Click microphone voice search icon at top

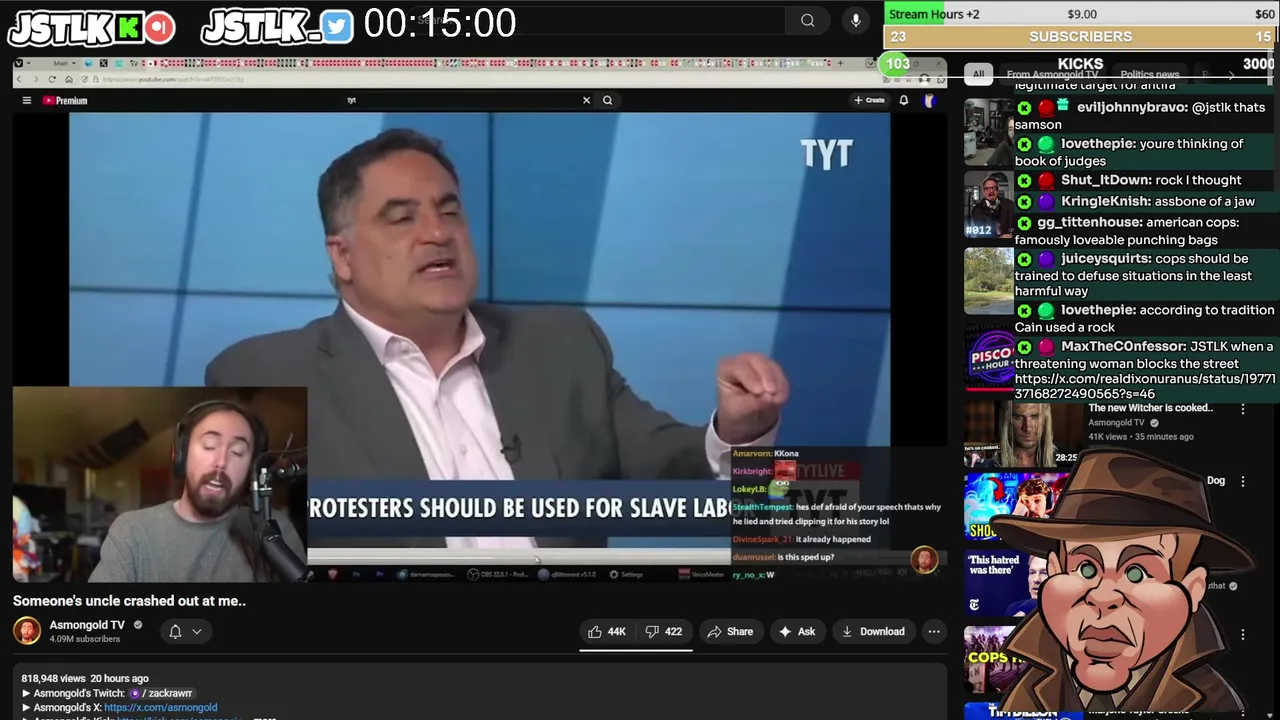pyautogui.click(x=855, y=20)
